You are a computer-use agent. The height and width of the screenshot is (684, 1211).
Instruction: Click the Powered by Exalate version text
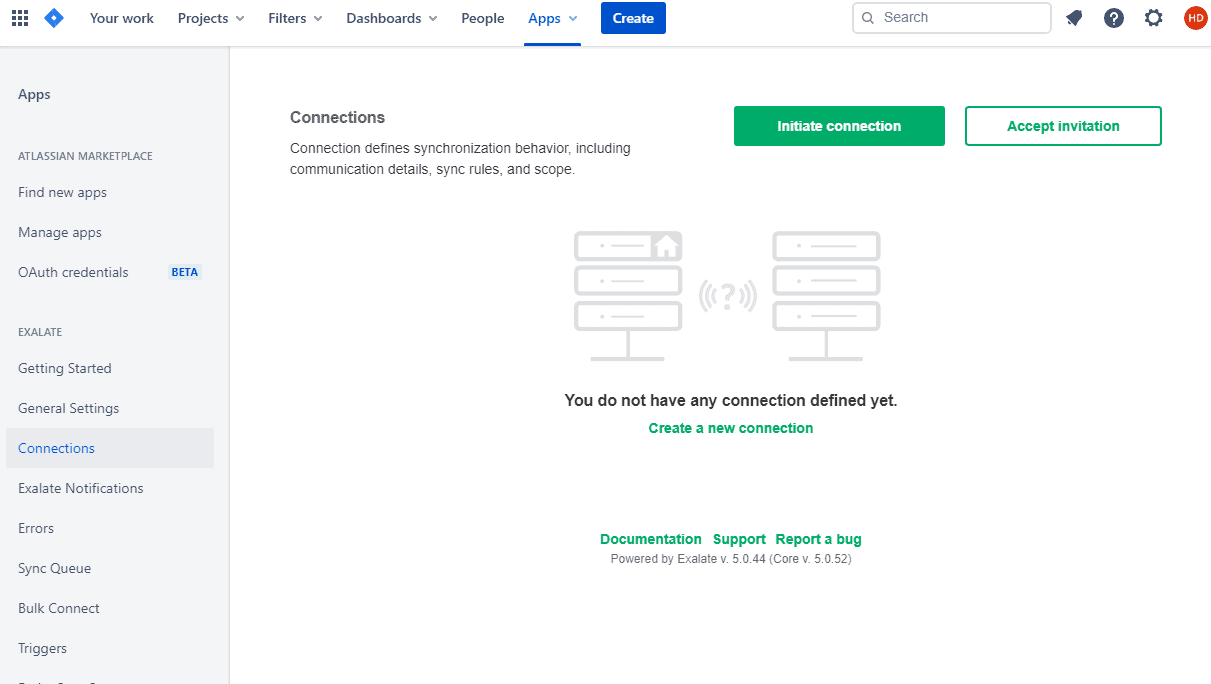pyautogui.click(x=731, y=559)
